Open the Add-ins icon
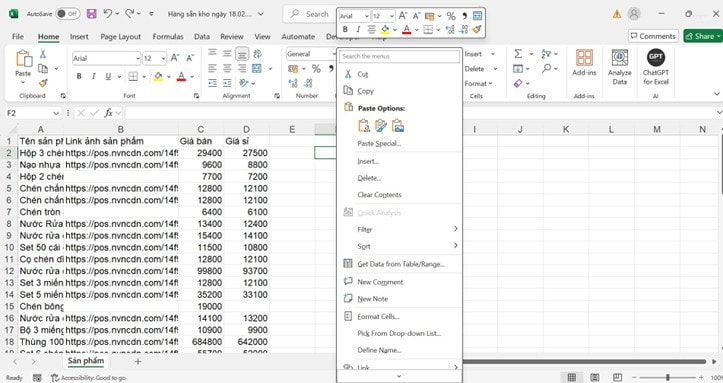This screenshot has height=383, width=723. pyautogui.click(x=584, y=58)
